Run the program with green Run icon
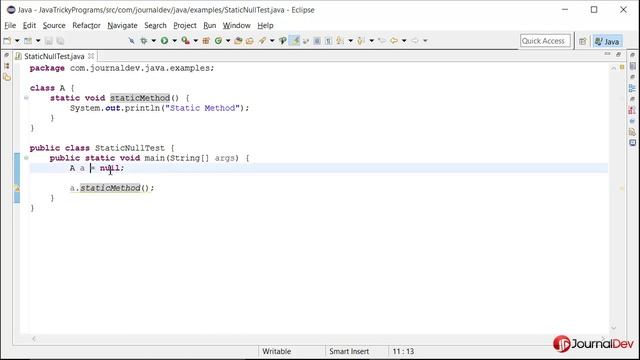Viewport: 640px width, 360px height. (164, 41)
